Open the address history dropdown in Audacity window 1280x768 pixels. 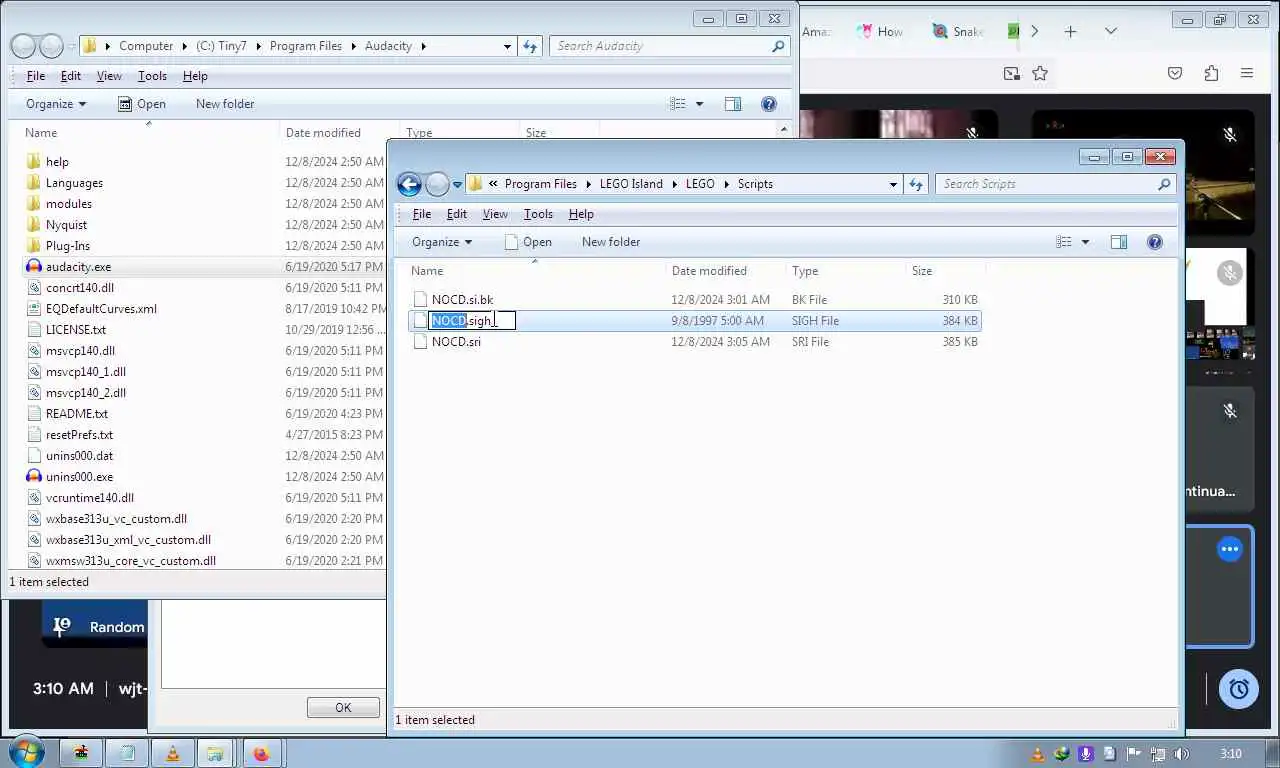(507, 46)
